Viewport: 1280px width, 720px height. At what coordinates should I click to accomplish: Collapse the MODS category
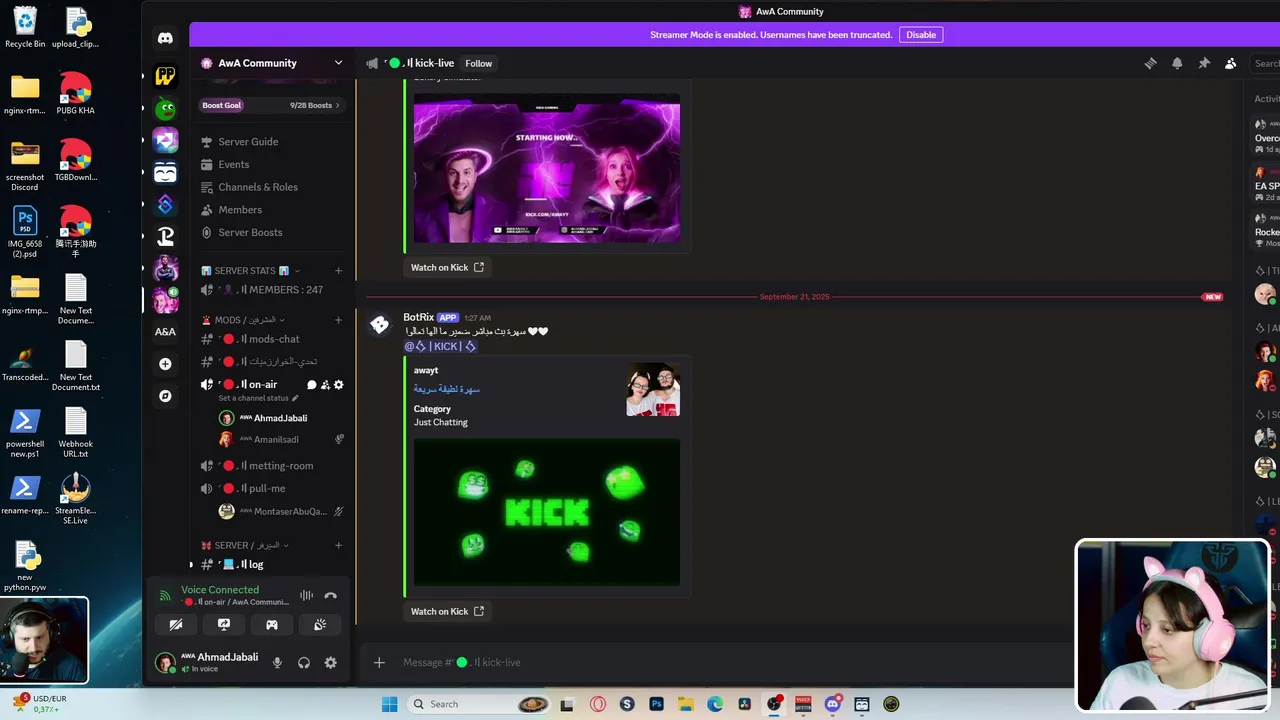[x=245, y=320]
